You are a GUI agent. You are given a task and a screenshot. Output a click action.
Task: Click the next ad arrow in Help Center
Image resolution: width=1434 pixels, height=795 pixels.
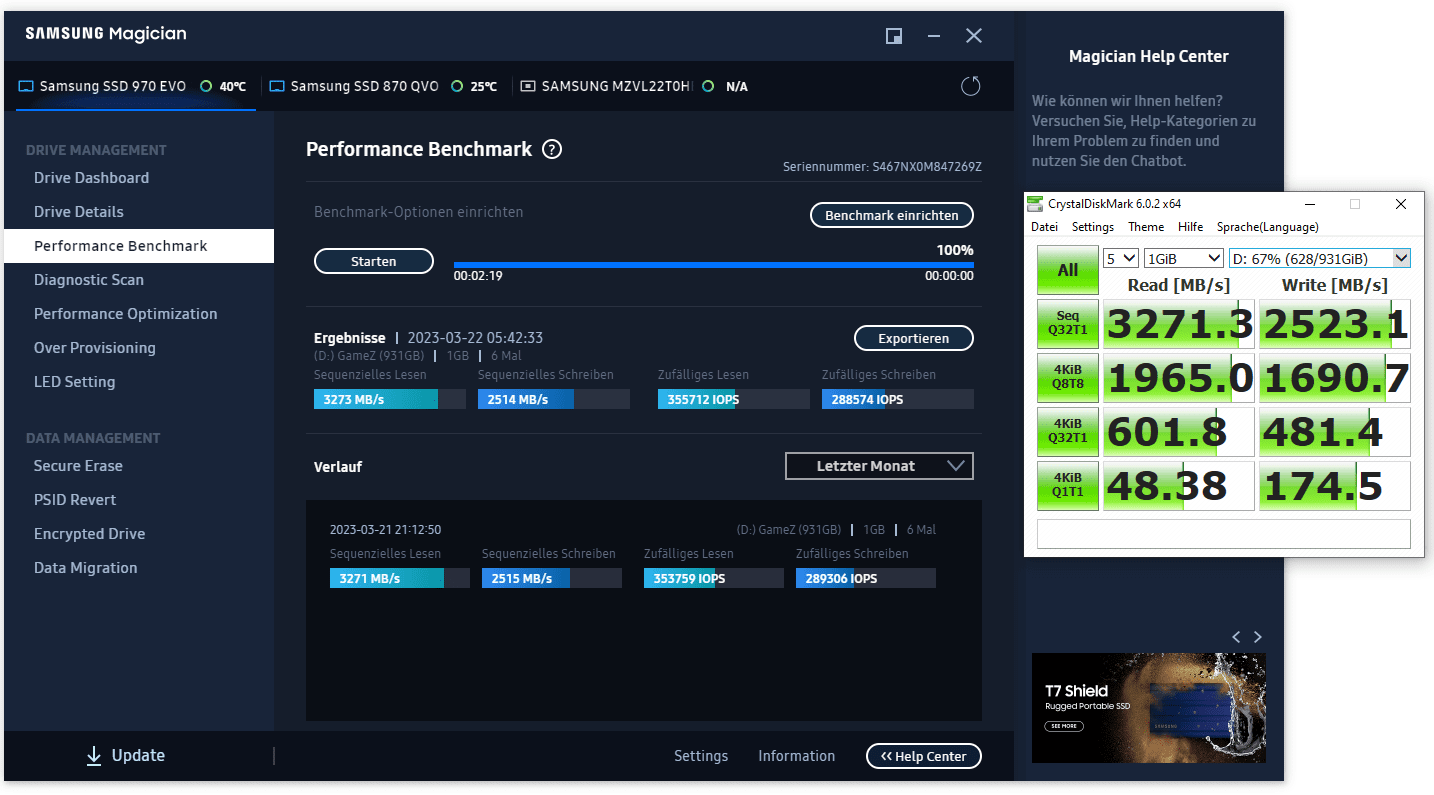tap(1258, 637)
